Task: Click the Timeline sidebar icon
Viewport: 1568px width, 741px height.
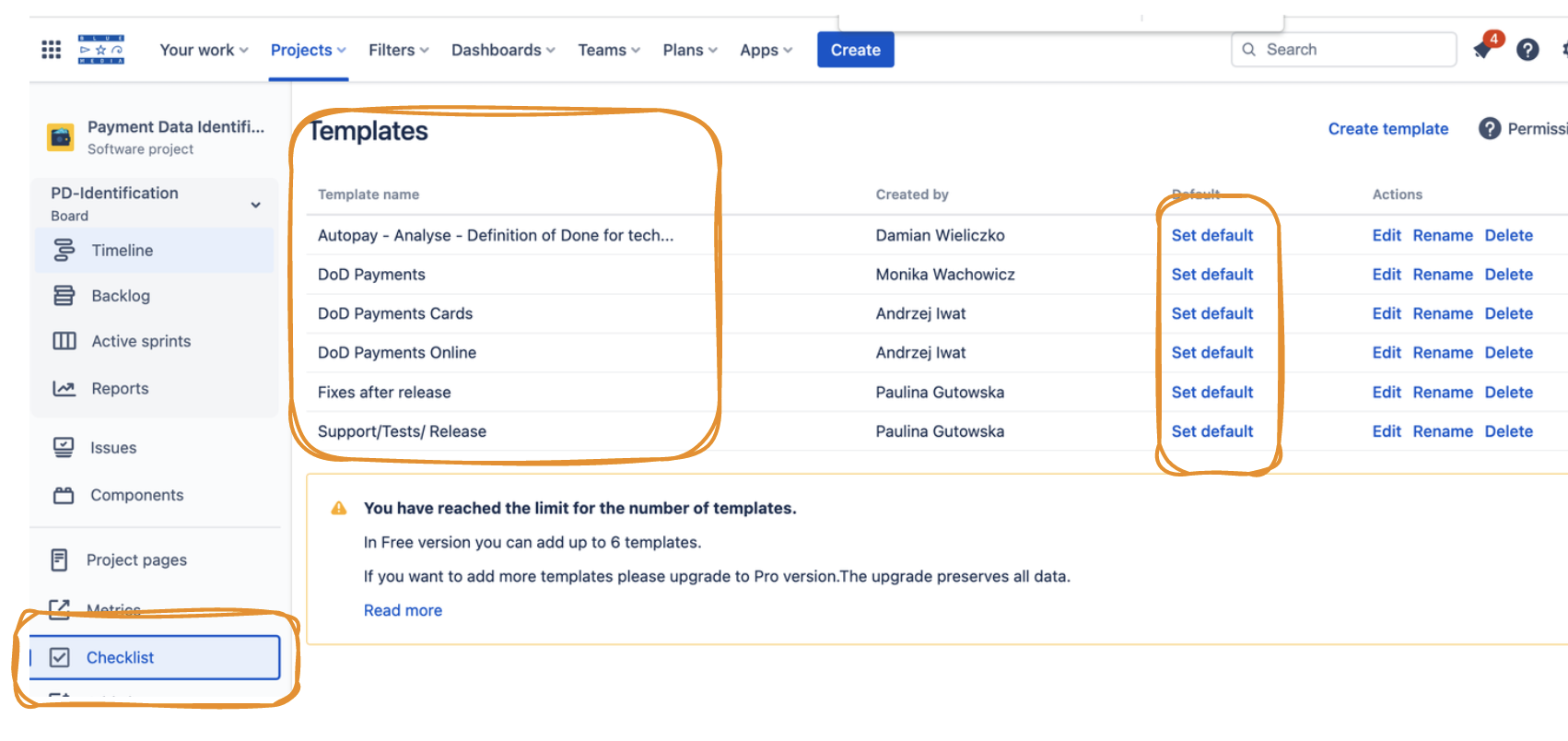Action: pos(64,251)
